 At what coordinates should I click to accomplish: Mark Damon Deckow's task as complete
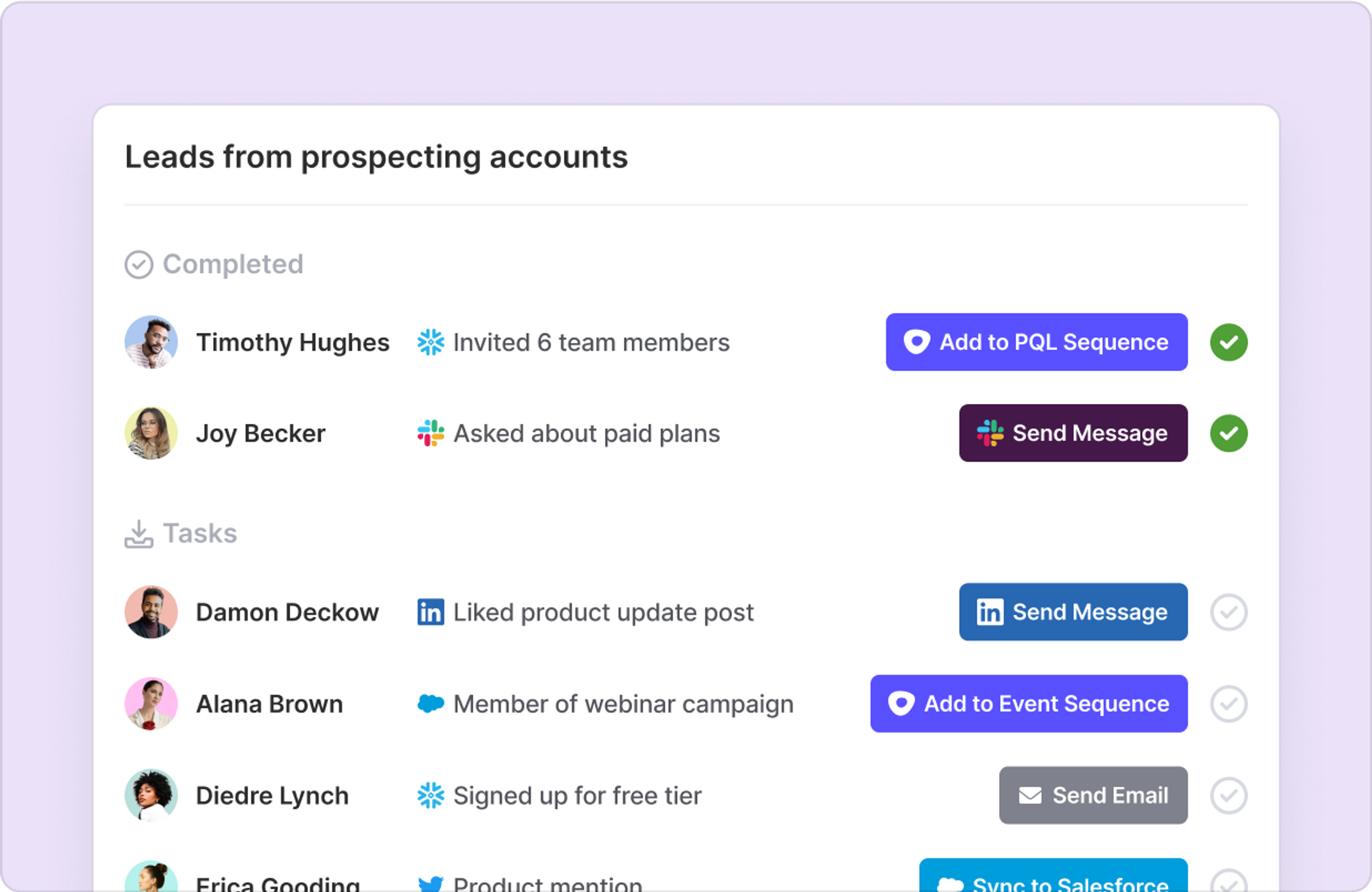coord(1228,612)
